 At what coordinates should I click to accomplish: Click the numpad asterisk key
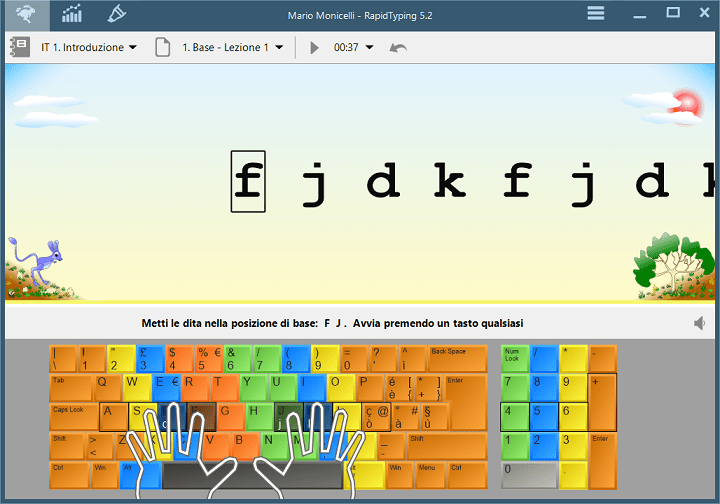(573, 358)
